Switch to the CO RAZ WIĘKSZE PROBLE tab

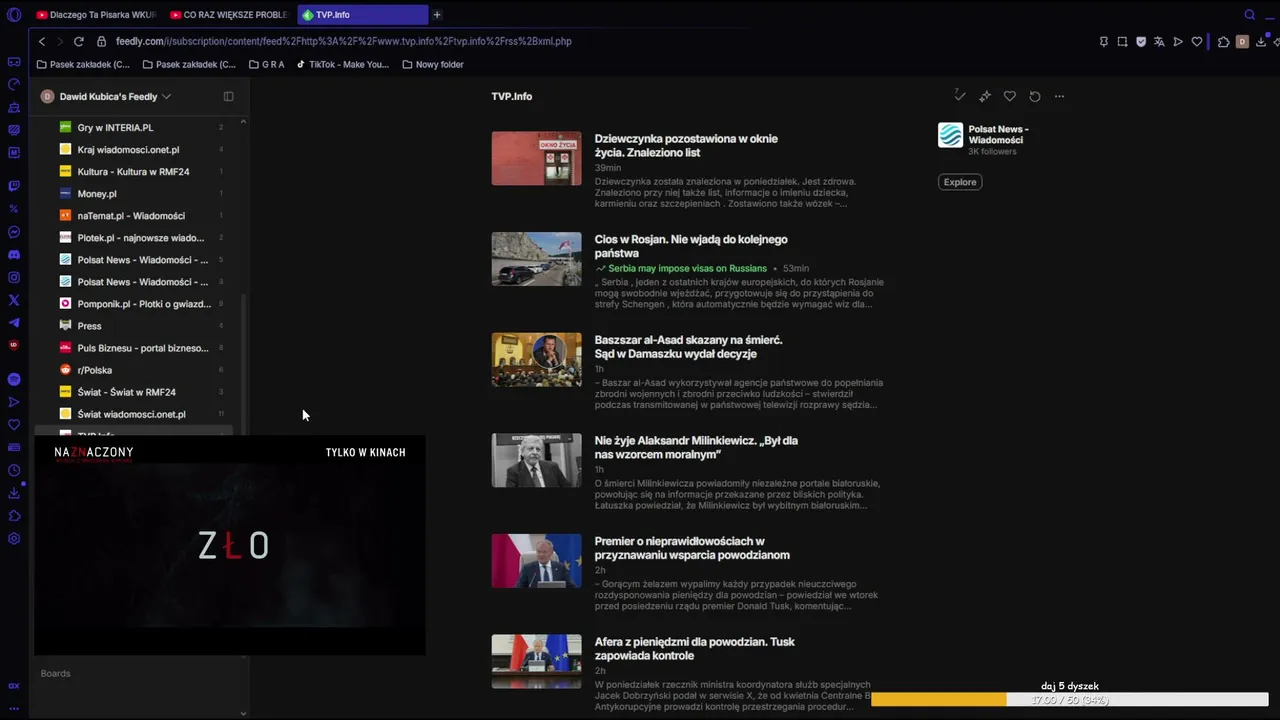point(229,15)
